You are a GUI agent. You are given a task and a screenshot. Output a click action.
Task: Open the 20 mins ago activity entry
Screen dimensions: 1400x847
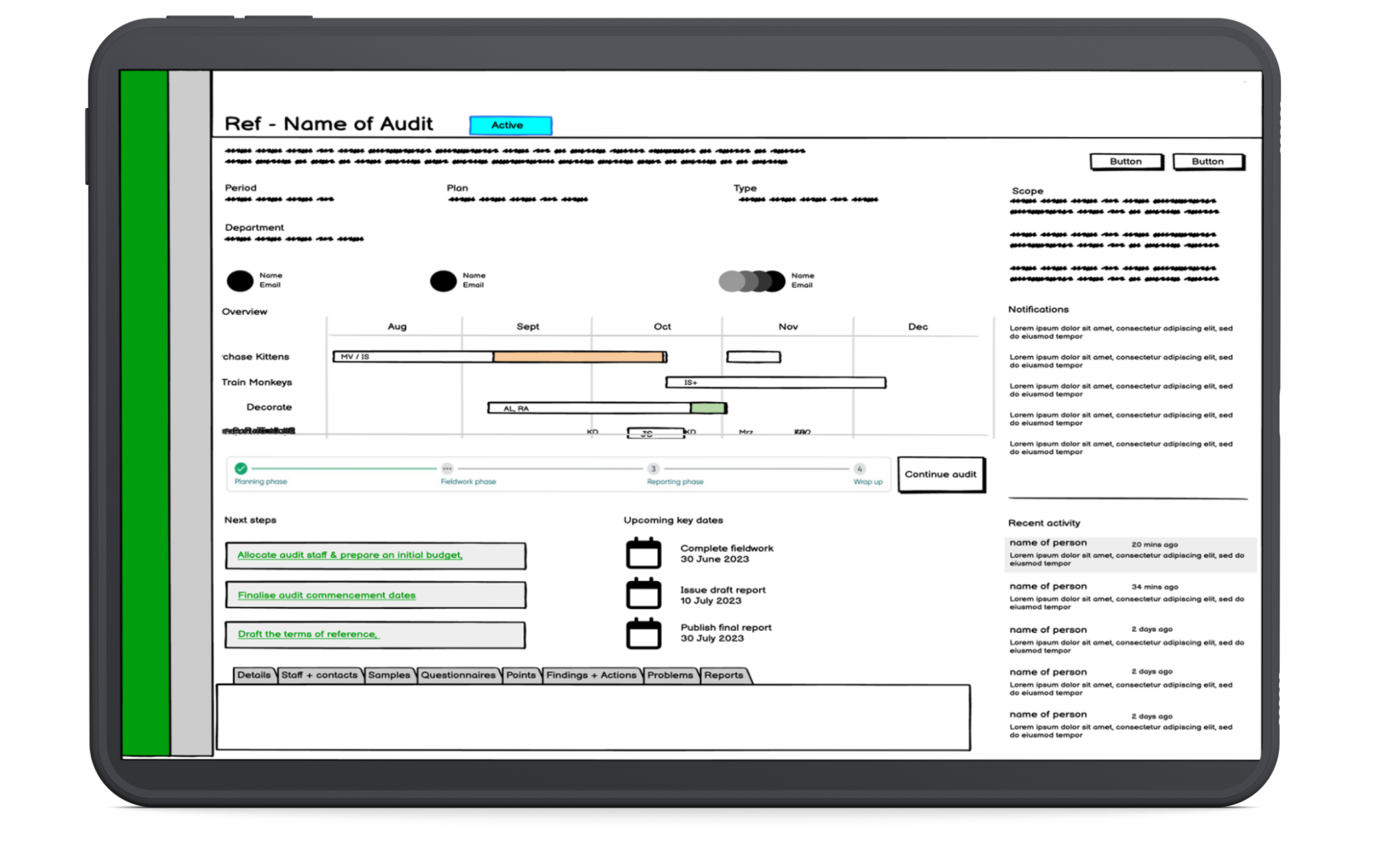(1129, 554)
